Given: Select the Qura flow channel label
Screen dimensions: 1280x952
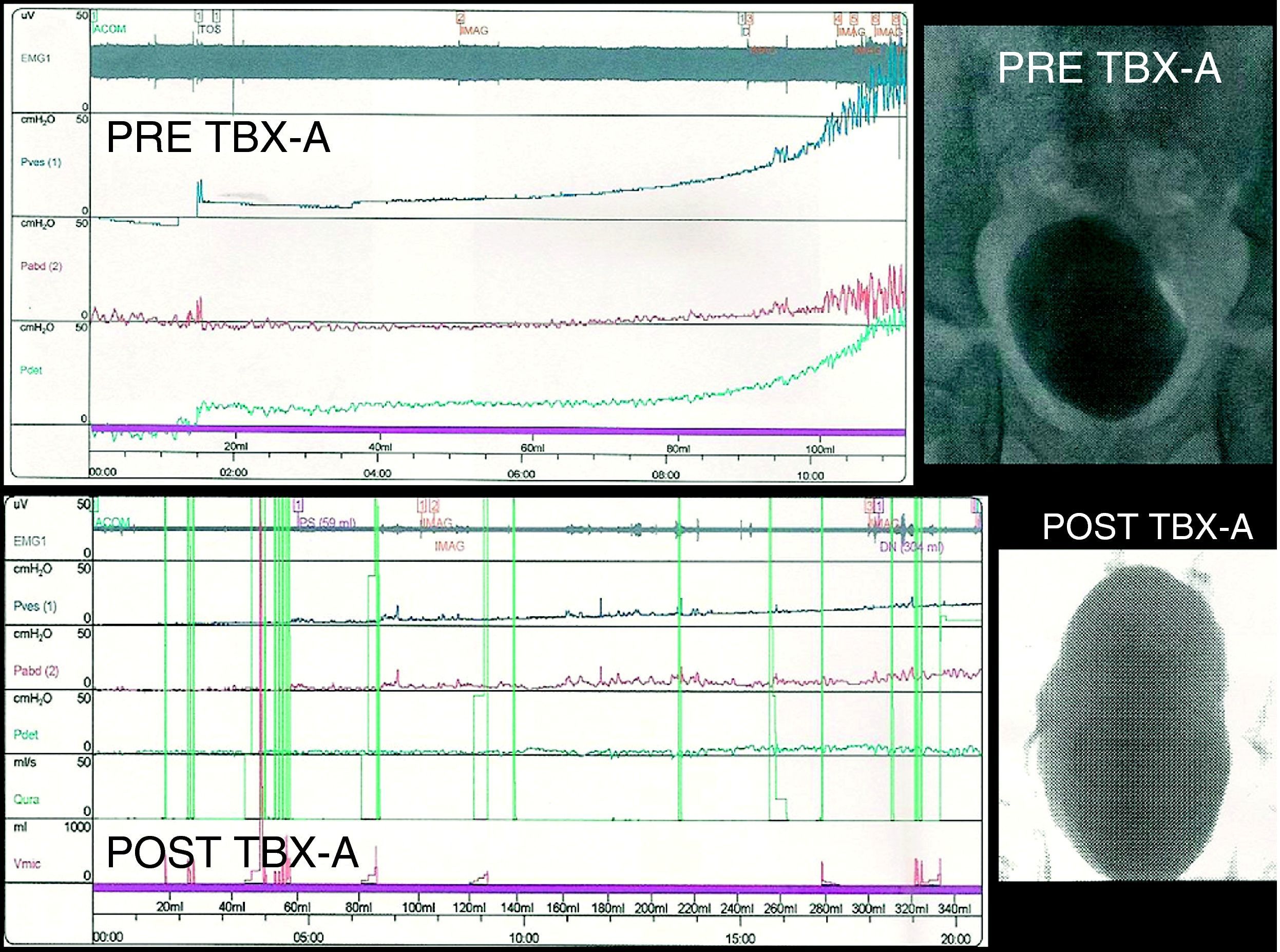Looking at the screenshot, I should (x=27, y=799).
